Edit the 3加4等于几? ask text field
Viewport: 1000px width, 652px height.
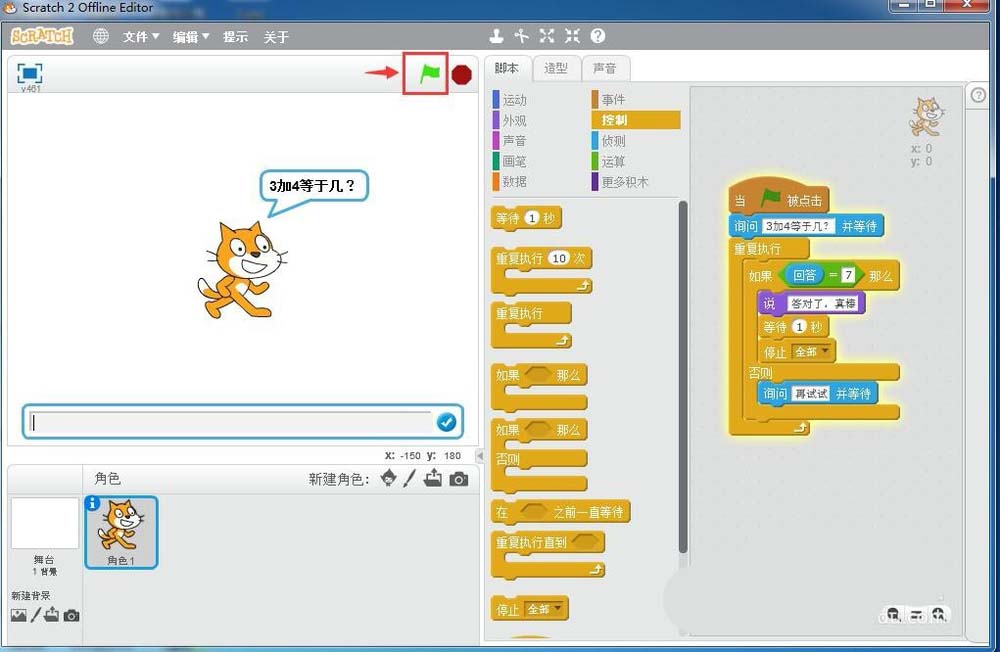(x=798, y=226)
